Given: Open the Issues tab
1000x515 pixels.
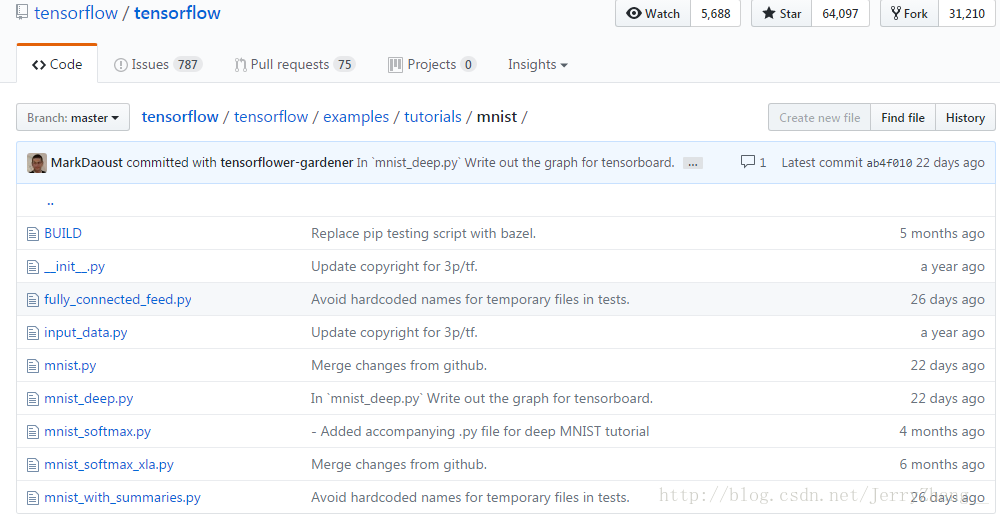Looking at the screenshot, I should [158, 64].
